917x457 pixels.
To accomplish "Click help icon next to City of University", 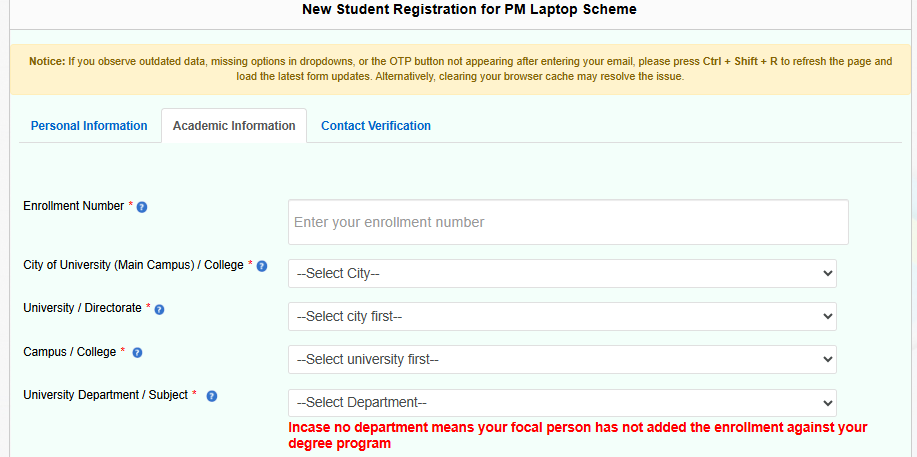I will pos(262,266).
